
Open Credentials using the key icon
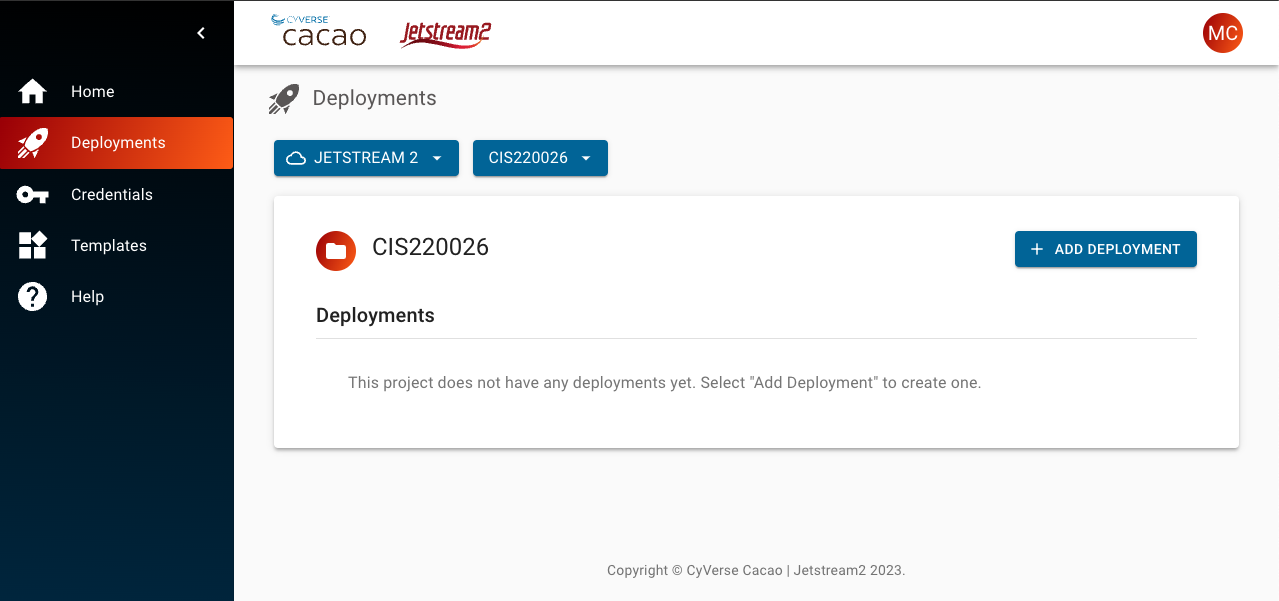31,194
